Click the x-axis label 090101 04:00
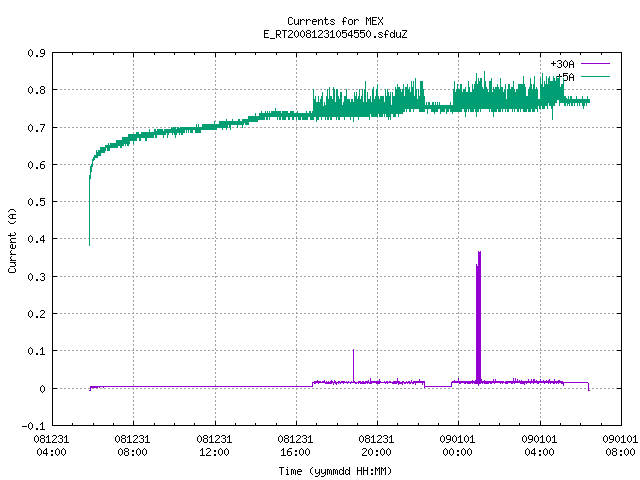 click(x=539, y=446)
